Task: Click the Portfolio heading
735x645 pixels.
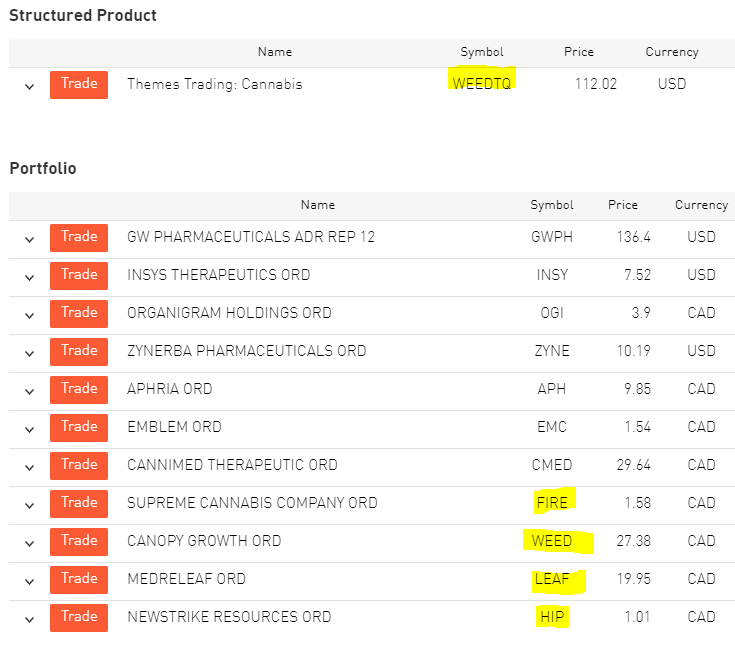Action: (x=43, y=168)
